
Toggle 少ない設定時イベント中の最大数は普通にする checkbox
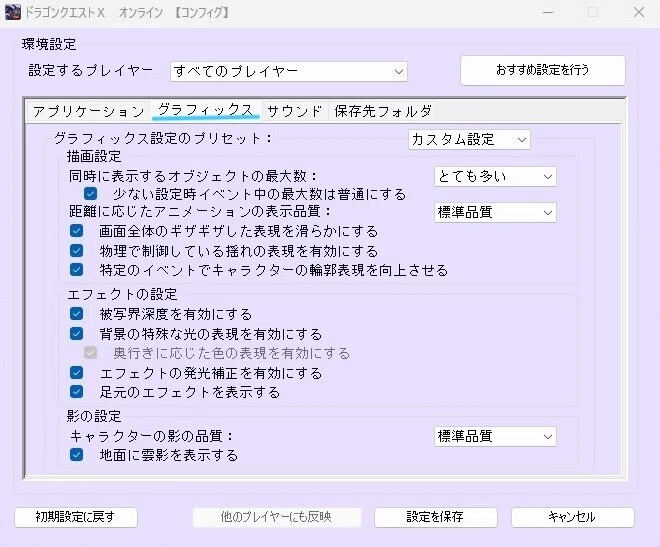point(90,194)
